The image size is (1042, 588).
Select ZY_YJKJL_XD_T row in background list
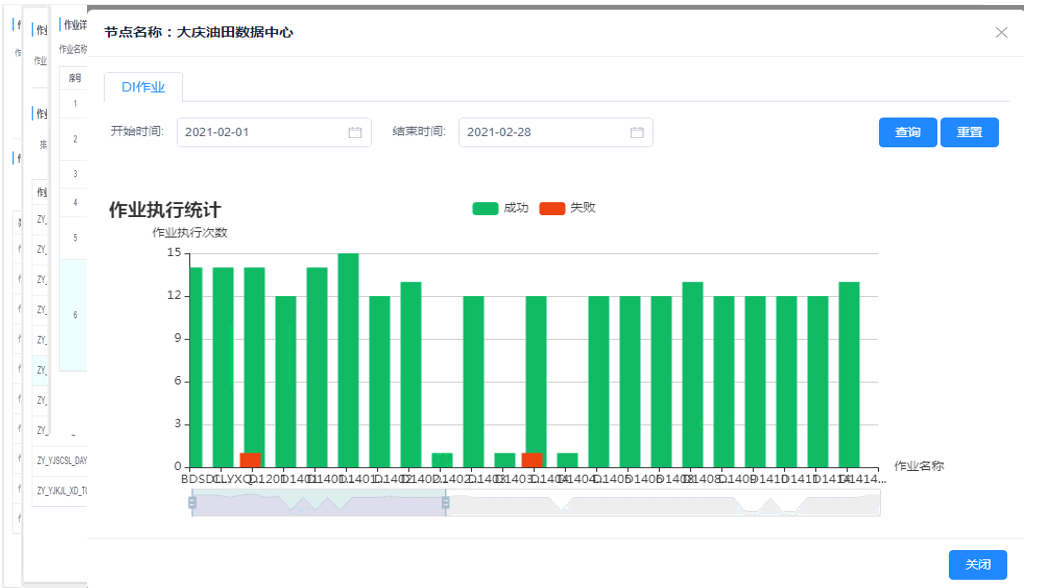(x=62, y=491)
